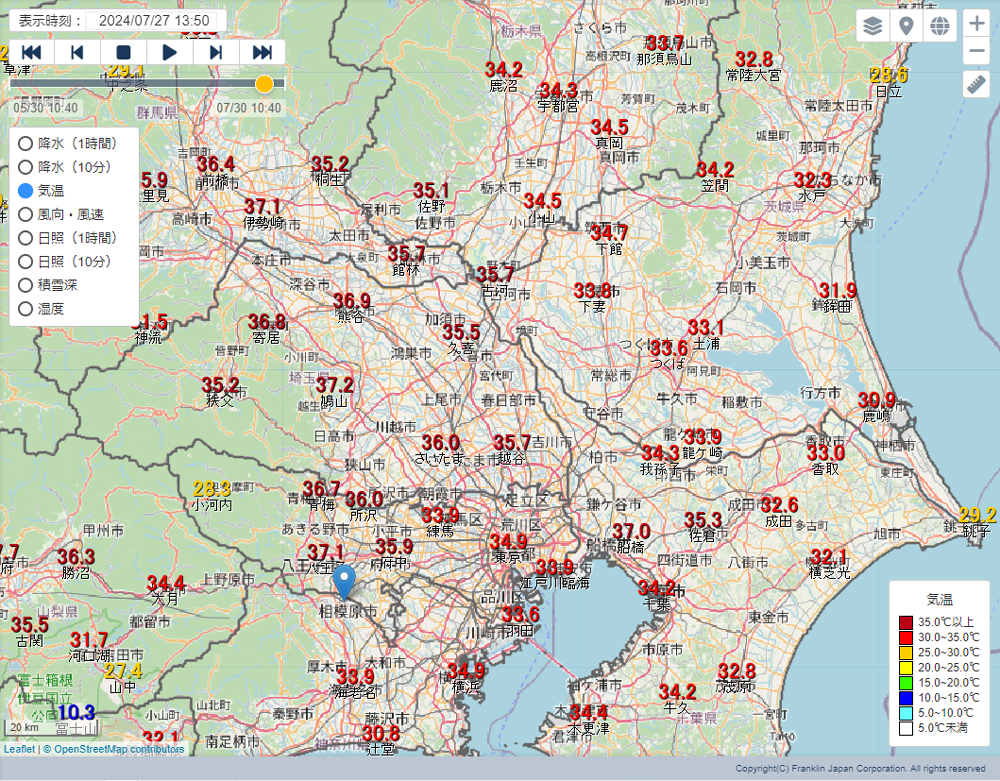Select the 湿度 radio option
1000x781 pixels.
point(26,309)
